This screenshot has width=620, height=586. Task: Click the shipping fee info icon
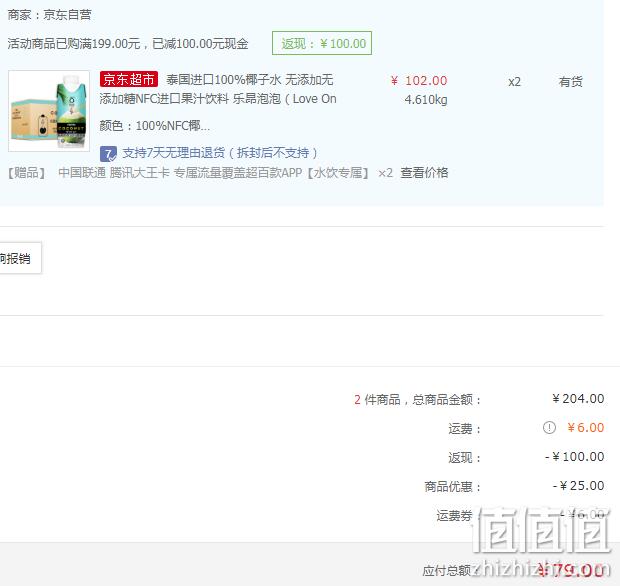click(549, 427)
